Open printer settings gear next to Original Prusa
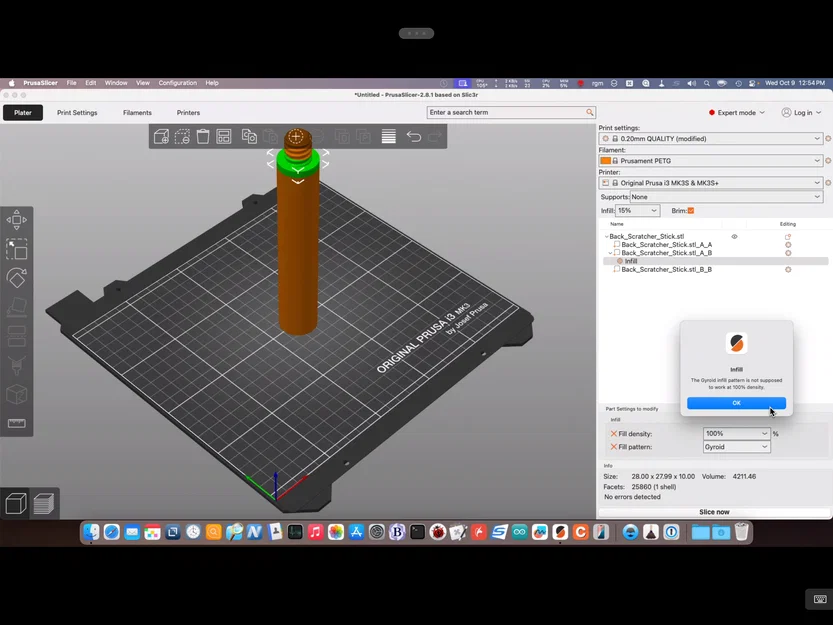Viewport: 833px width, 625px height. tap(828, 183)
